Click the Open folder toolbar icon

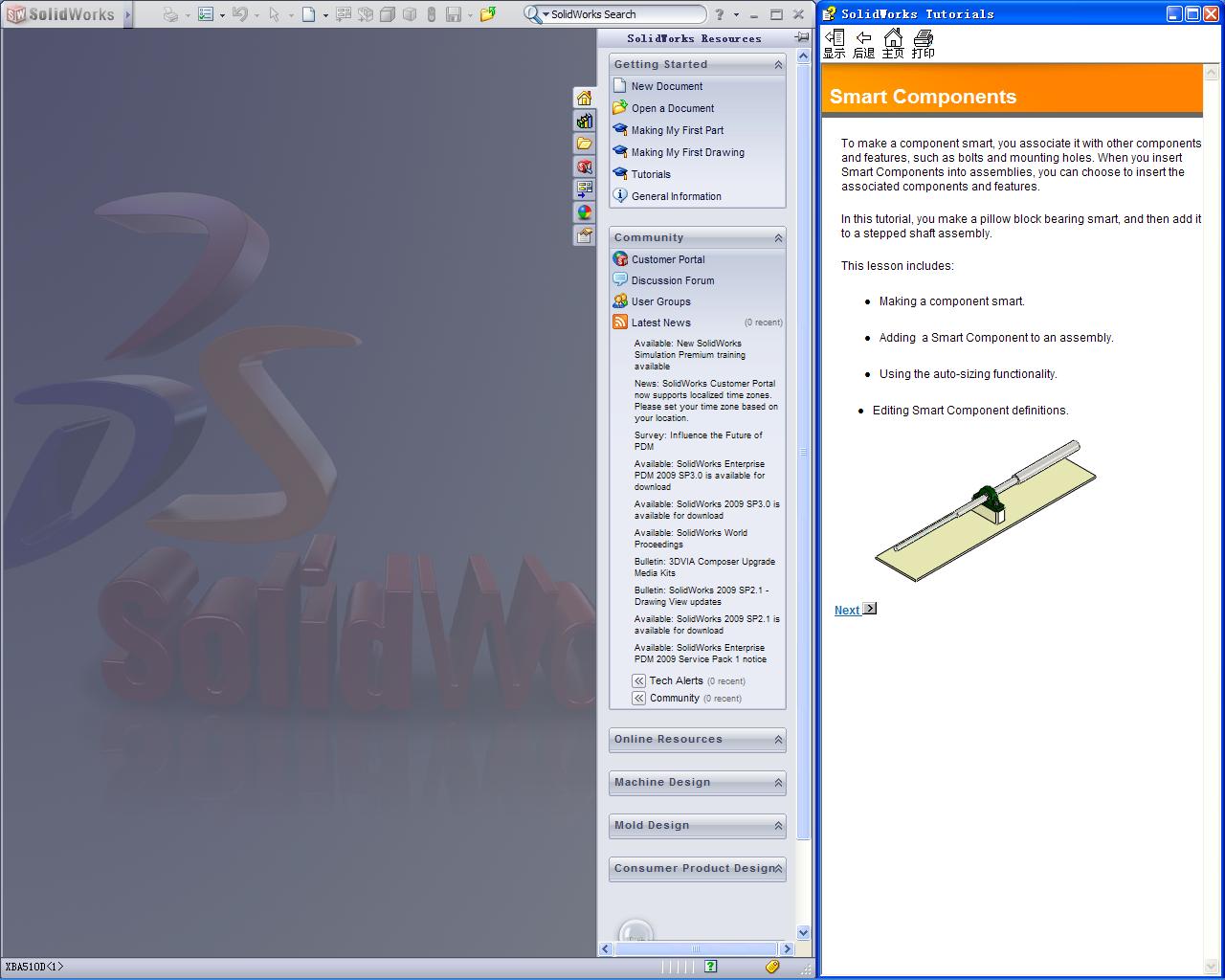click(488, 14)
